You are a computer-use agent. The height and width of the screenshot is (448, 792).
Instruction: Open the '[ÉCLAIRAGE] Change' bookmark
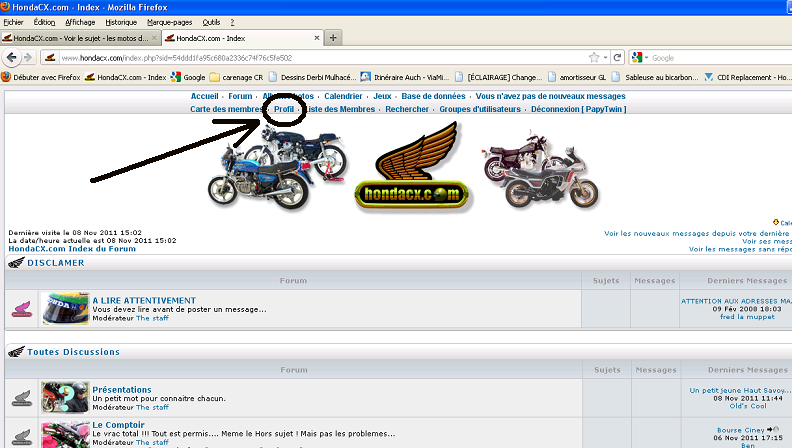click(499, 77)
